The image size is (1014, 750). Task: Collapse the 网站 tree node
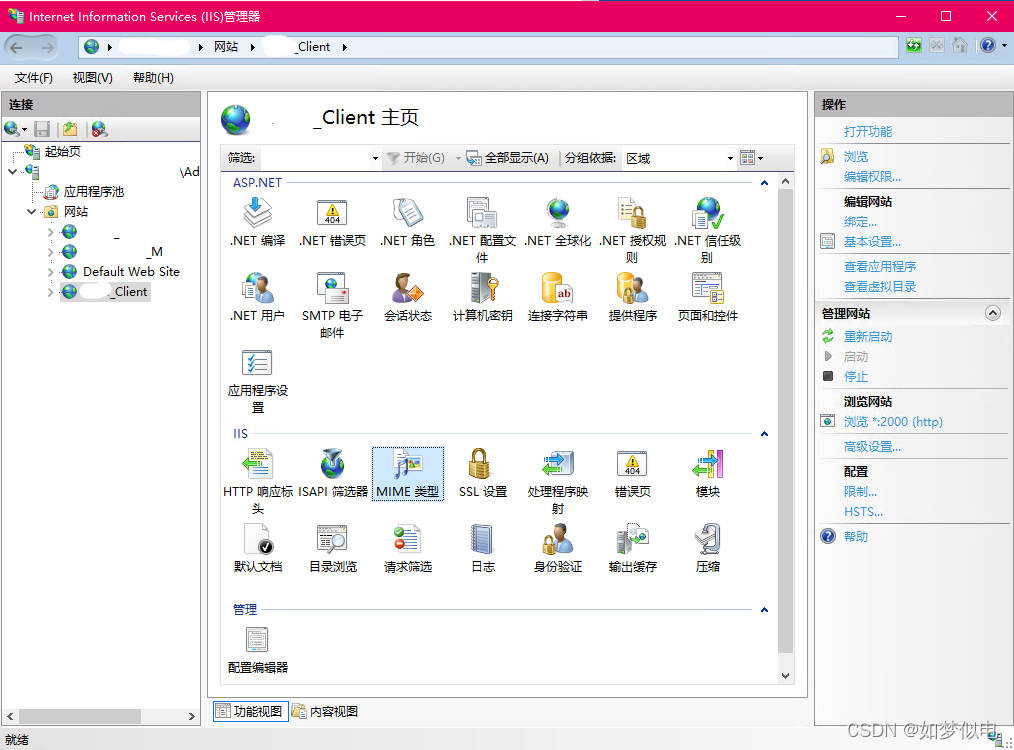click(32, 211)
